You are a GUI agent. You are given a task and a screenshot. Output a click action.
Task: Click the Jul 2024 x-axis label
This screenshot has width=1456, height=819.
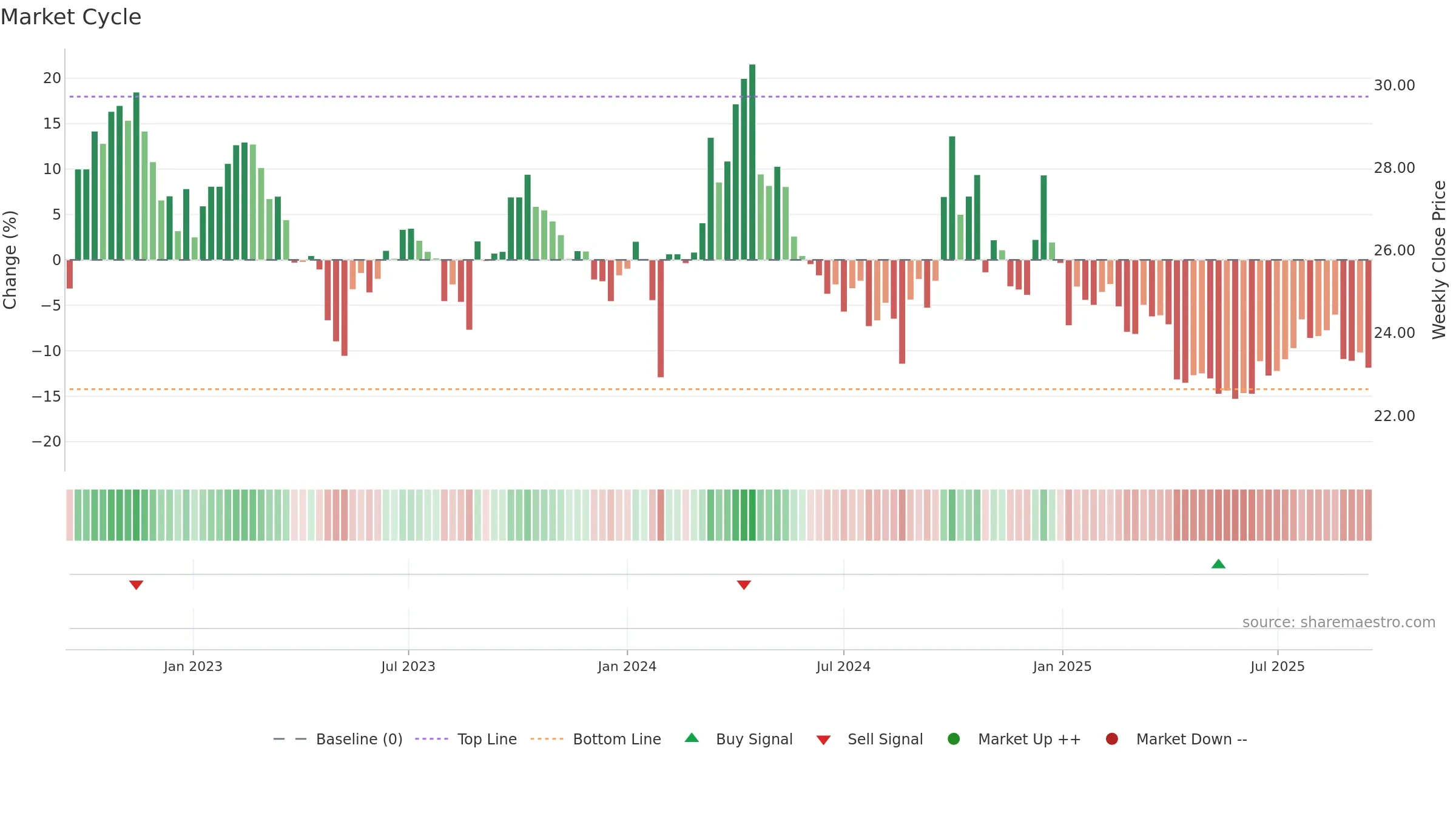pos(843,666)
